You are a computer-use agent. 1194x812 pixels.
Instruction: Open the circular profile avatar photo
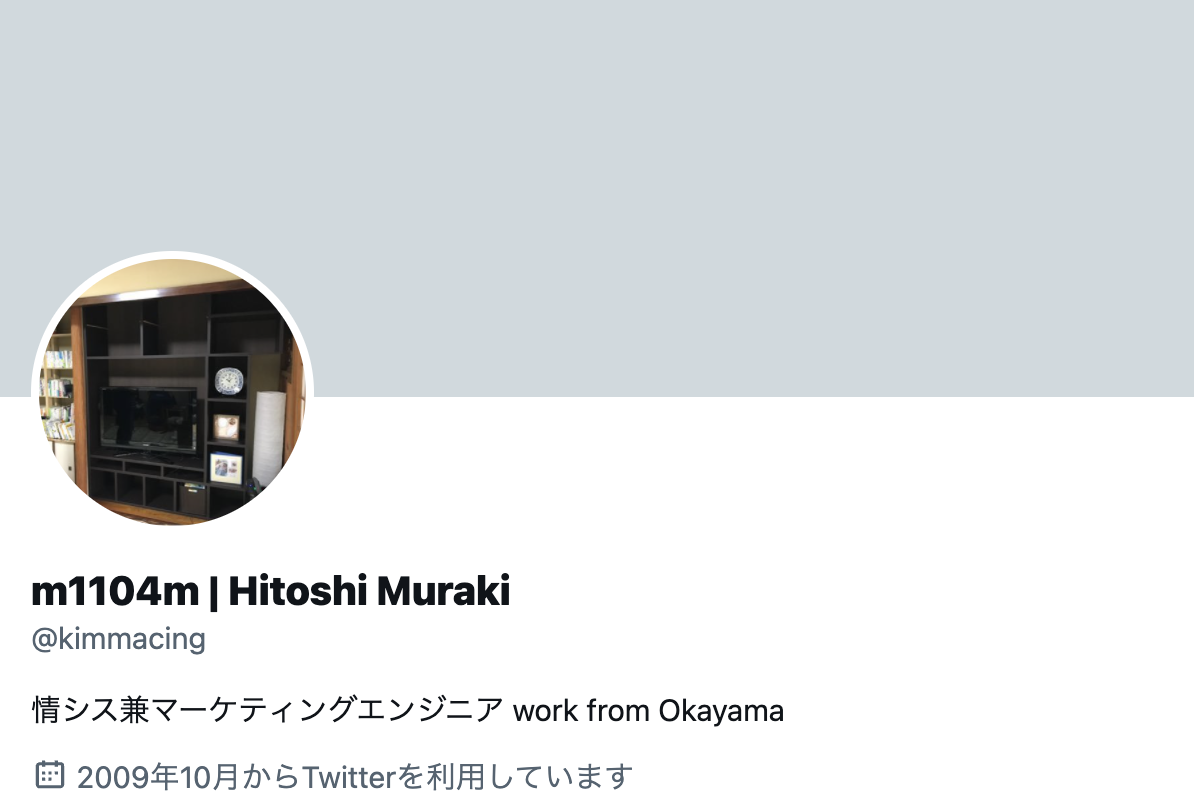coord(172,392)
